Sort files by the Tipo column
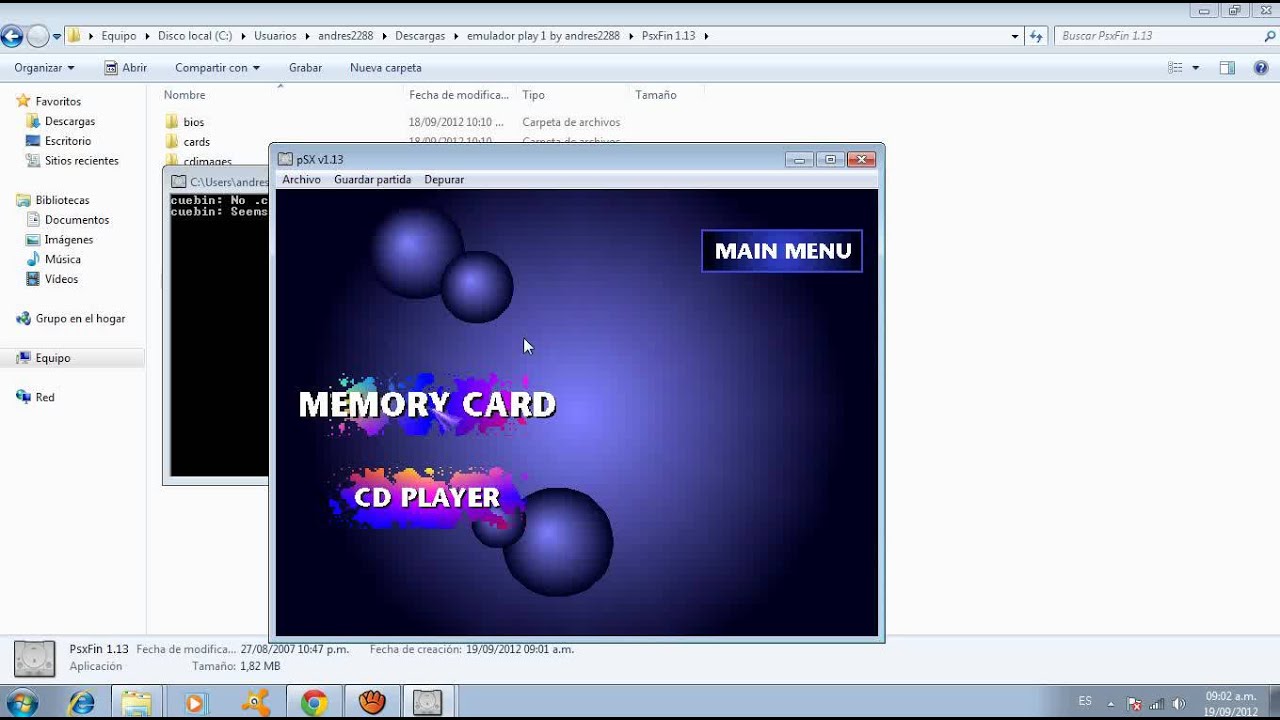The width and height of the screenshot is (1280, 720). click(533, 95)
